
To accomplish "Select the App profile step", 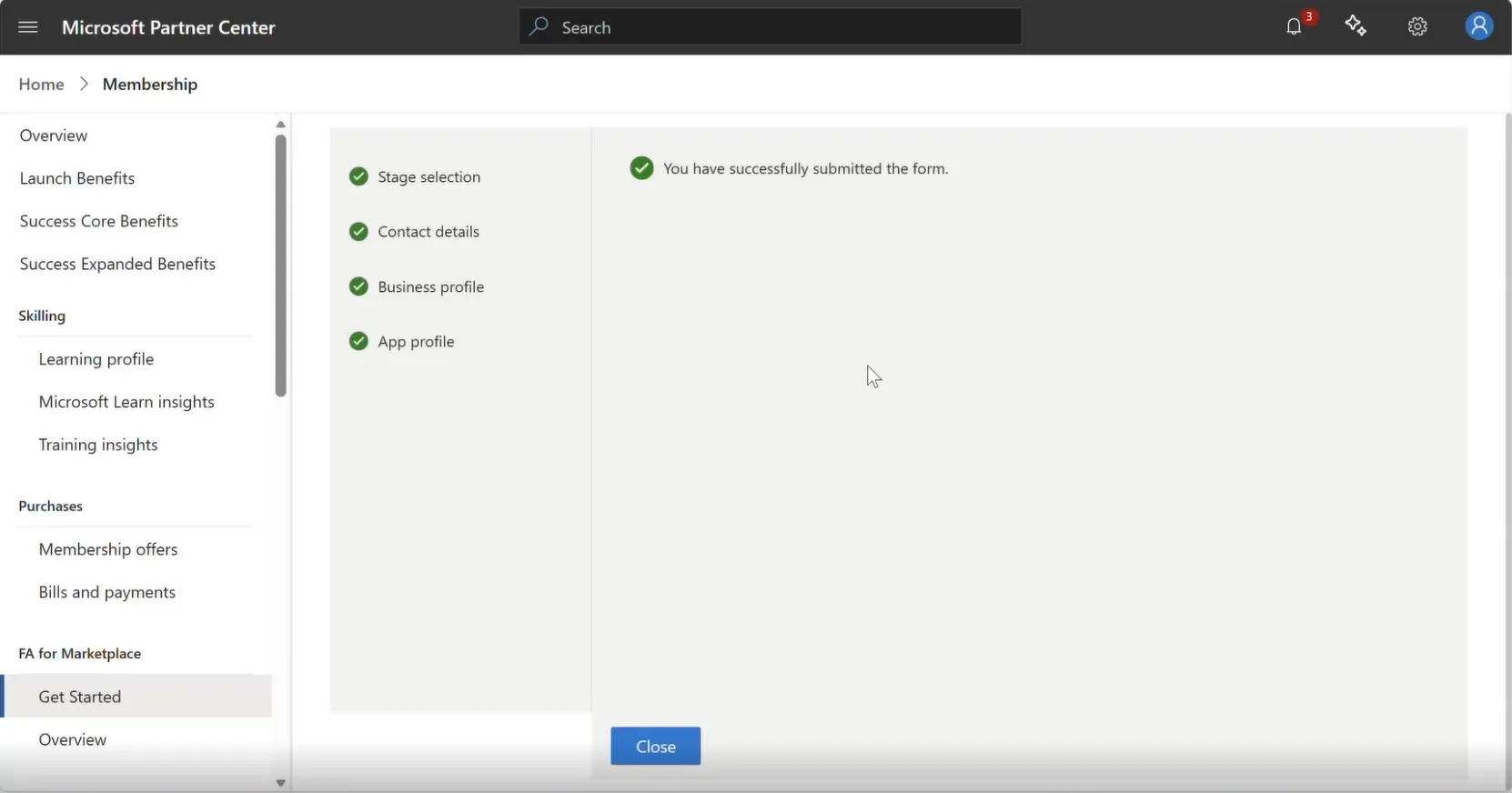I will tap(416, 341).
